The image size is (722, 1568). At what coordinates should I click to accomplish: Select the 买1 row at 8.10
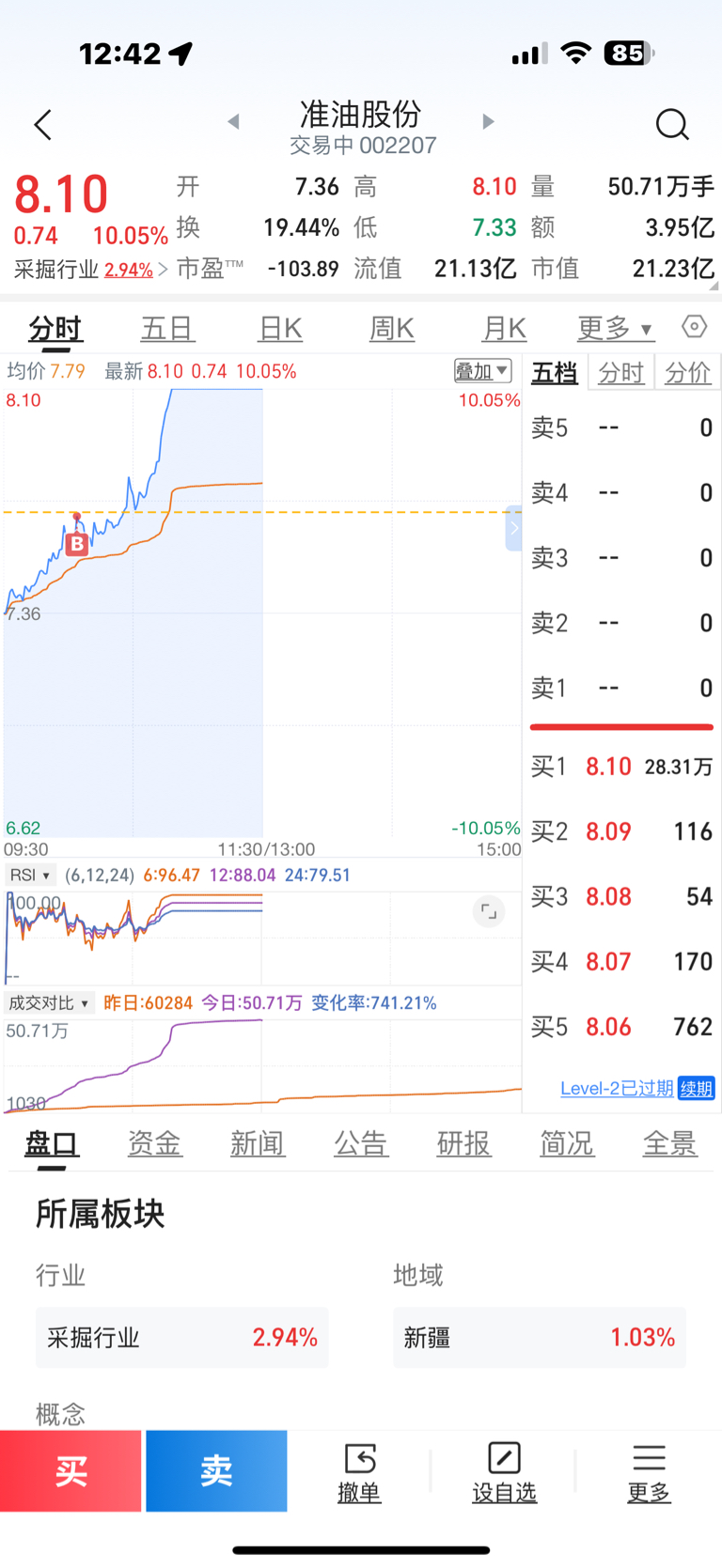click(621, 767)
